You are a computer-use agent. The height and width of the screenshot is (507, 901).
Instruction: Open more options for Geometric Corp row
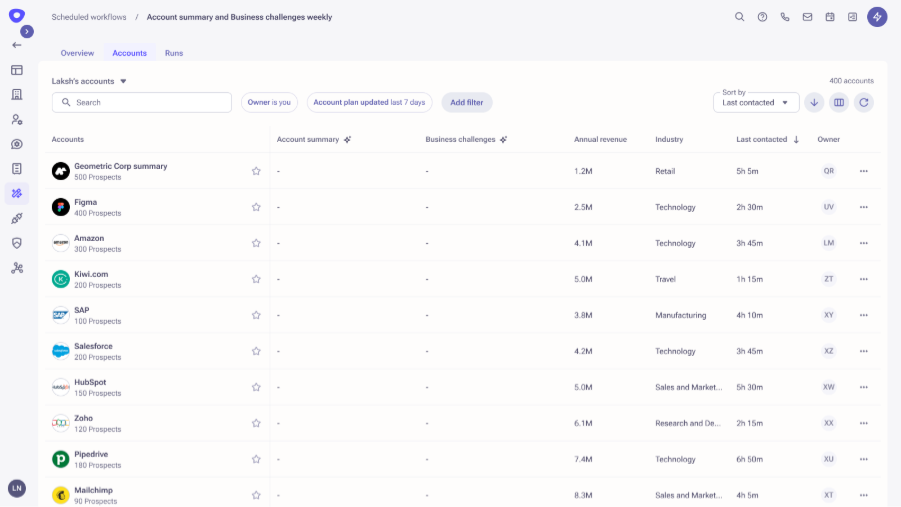[864, 171]
